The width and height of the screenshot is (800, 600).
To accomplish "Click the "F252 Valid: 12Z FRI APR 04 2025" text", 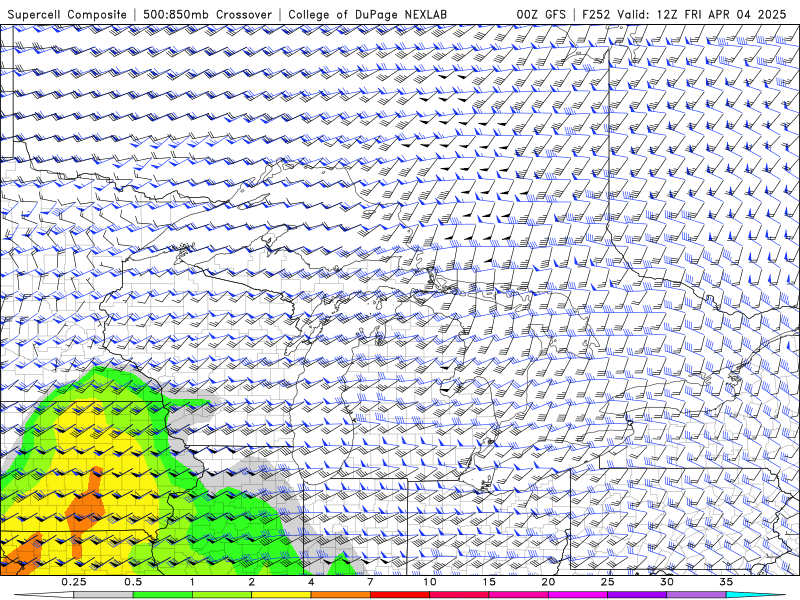I will point(684,14).
